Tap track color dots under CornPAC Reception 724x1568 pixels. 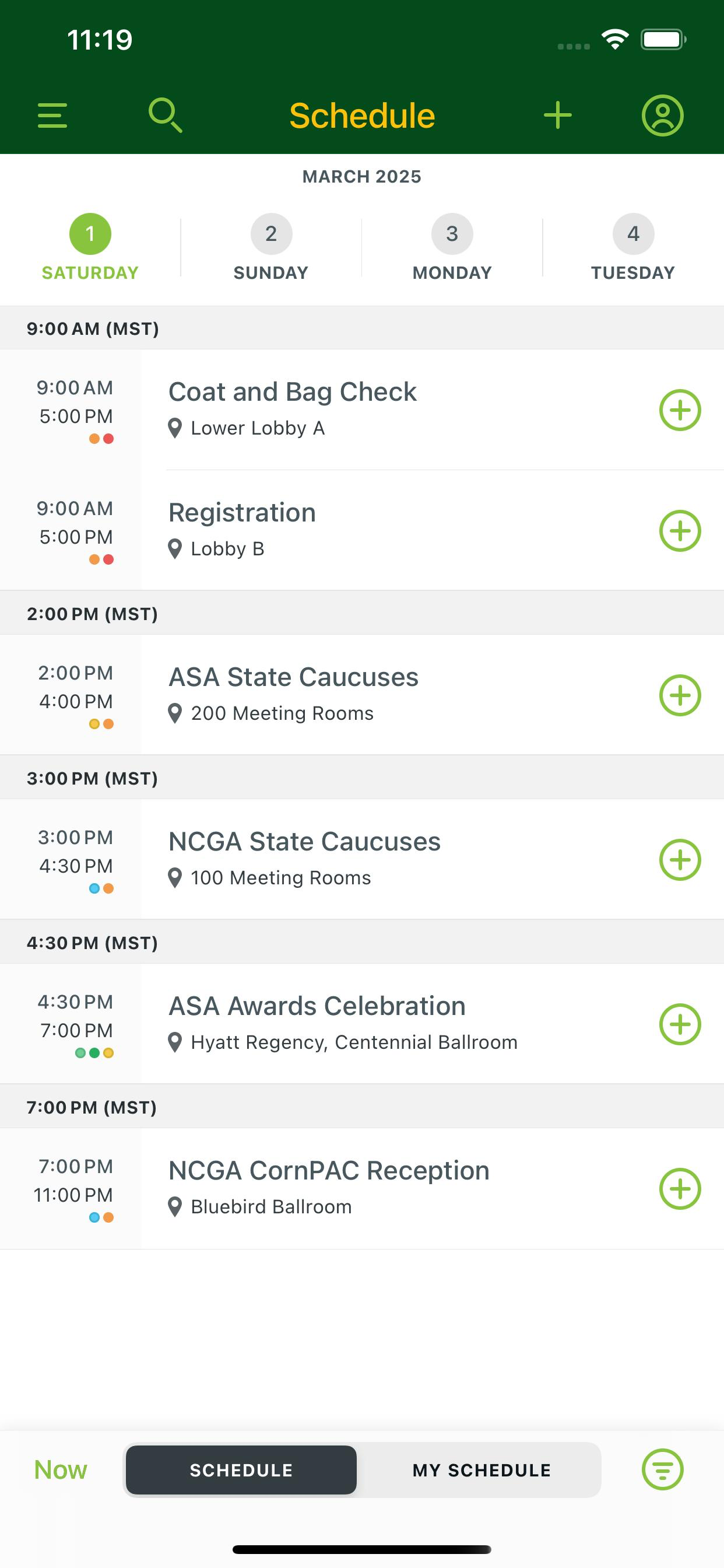101,1217
